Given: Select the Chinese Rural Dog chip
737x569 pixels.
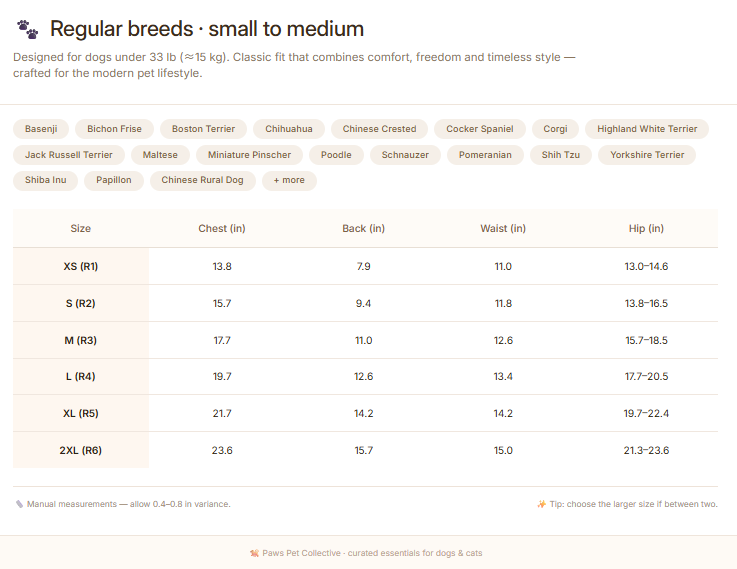Looking at the screenshot, I should point(203,180).
